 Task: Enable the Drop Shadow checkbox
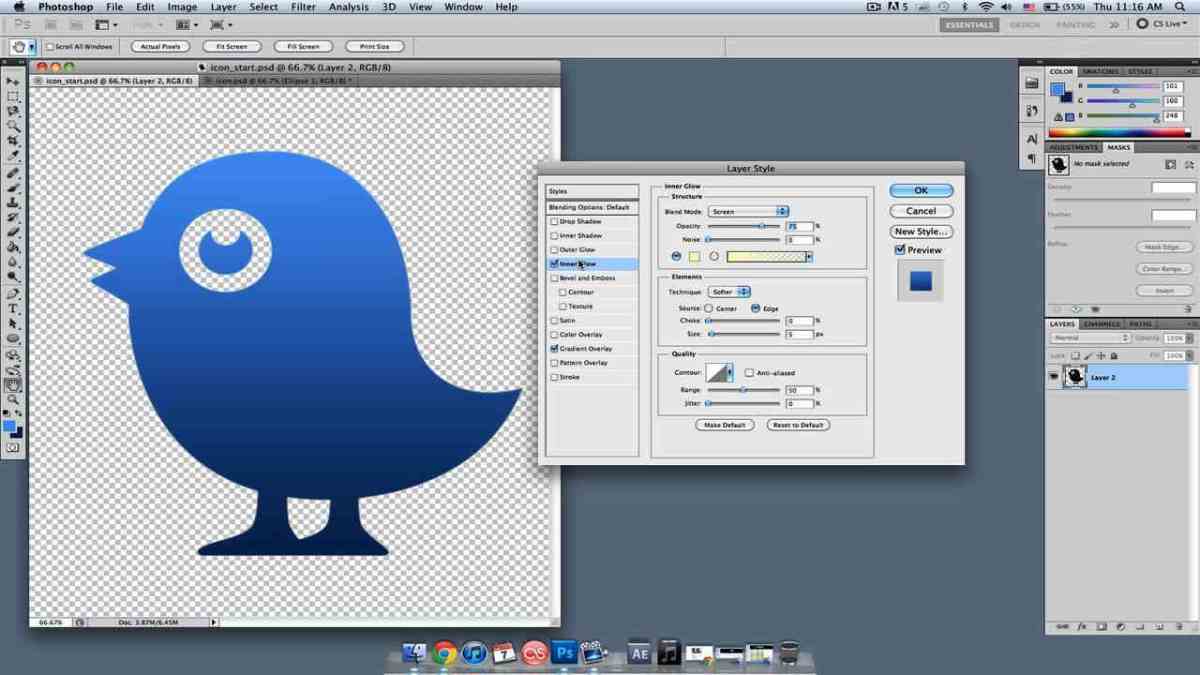(x=554, y=221)
